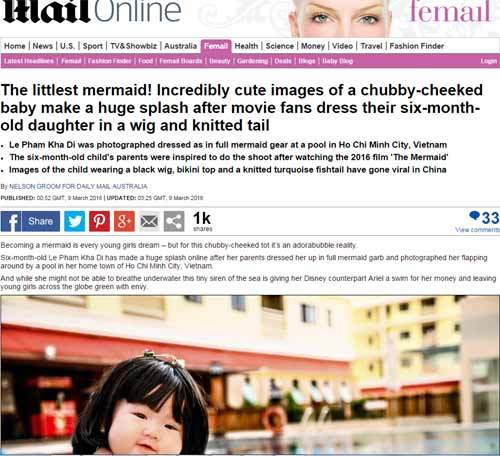
Task: Share via the Google+ icon
Action: click(x=124, y=221)
